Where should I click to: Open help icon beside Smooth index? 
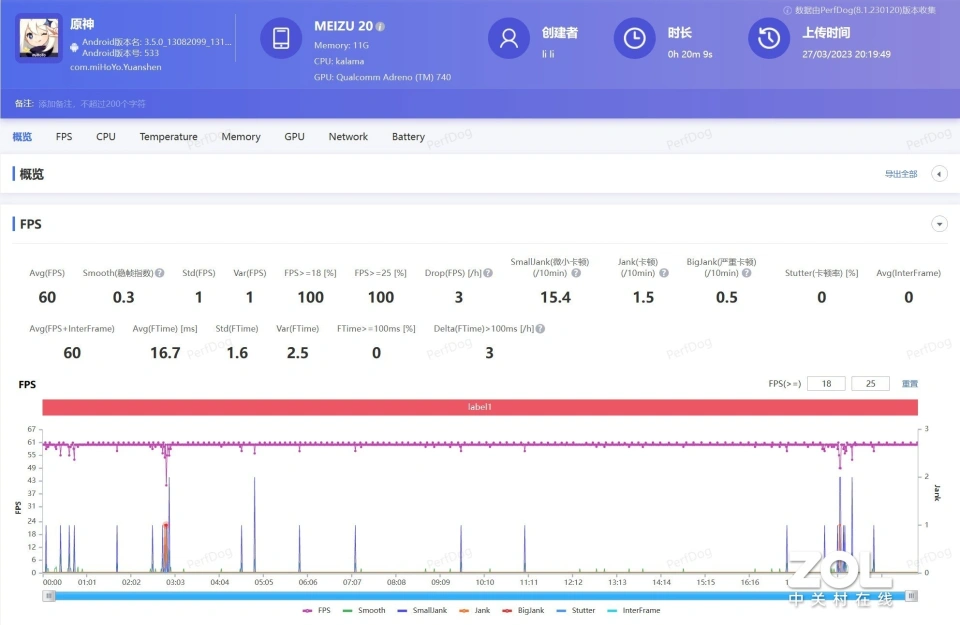point(159,273)
